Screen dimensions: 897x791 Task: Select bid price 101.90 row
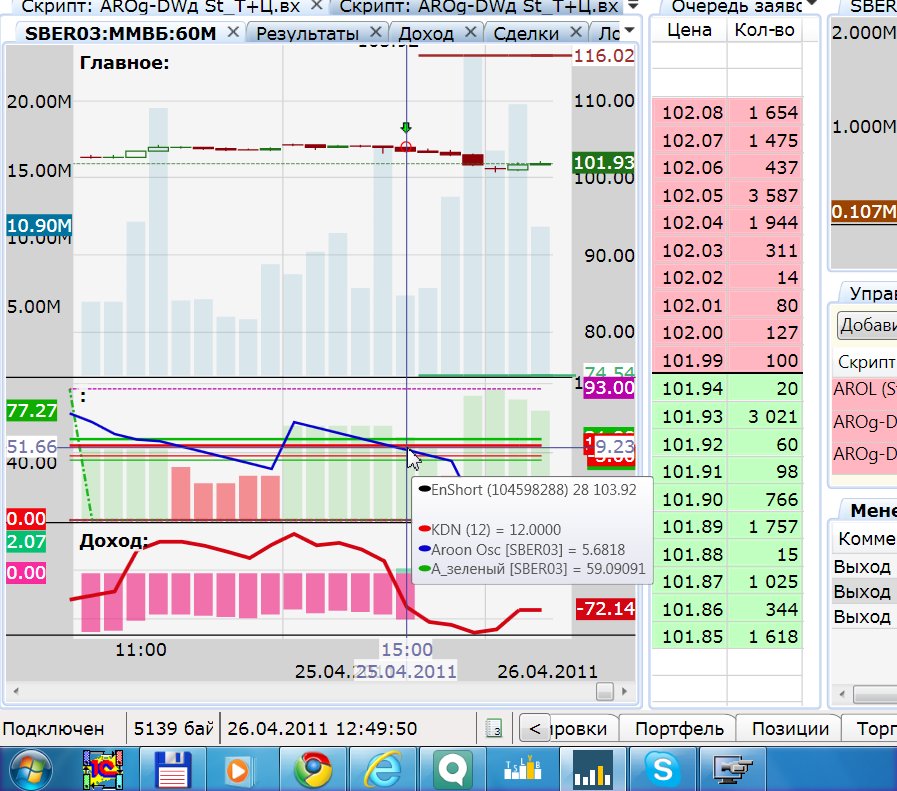click(x=727, y=499)
